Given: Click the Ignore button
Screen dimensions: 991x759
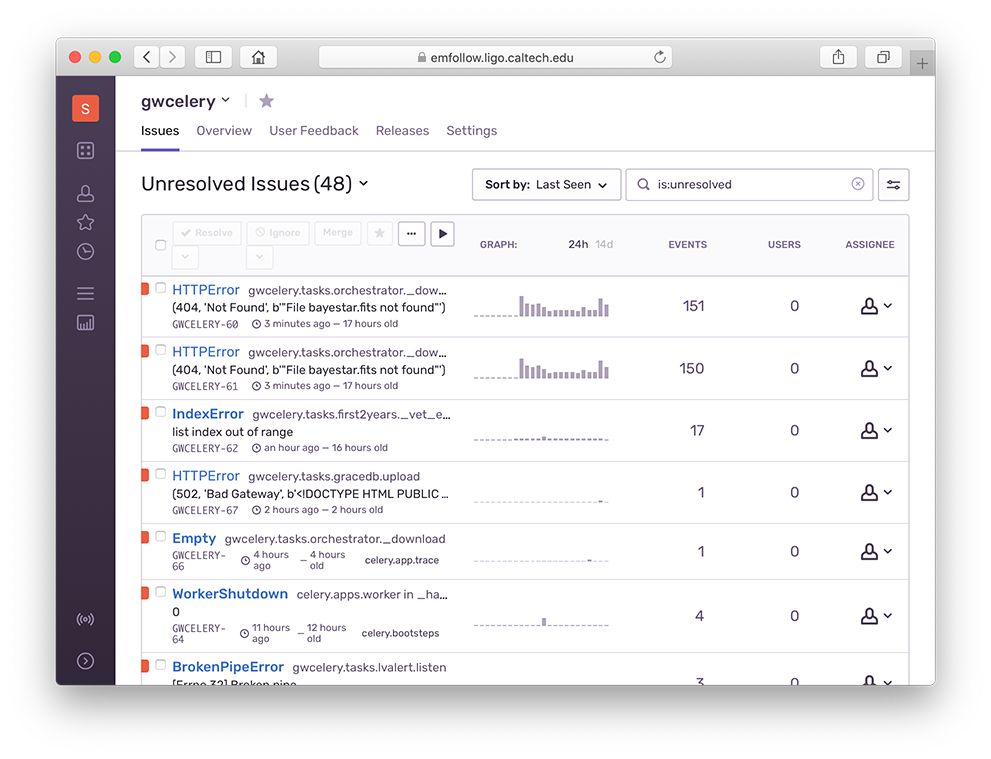Looking at the screenshot, I should click(x=278, y=233).
